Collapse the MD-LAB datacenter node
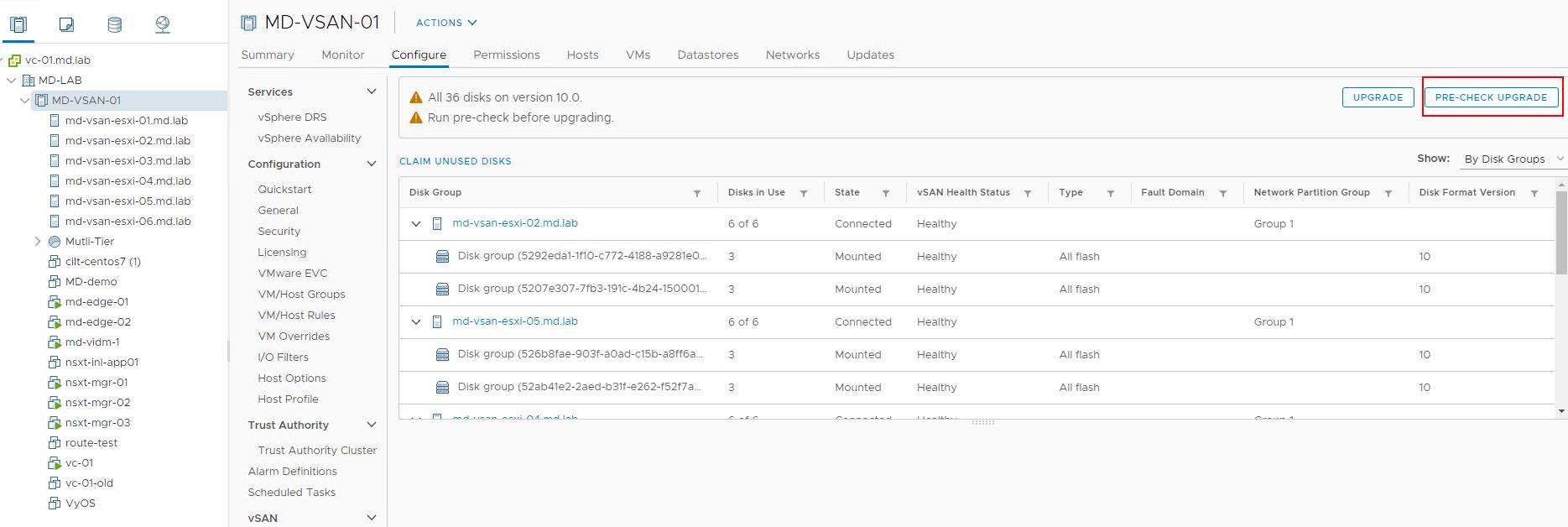Viewport: 1568px width, 527px height. (x=12, y=81)
